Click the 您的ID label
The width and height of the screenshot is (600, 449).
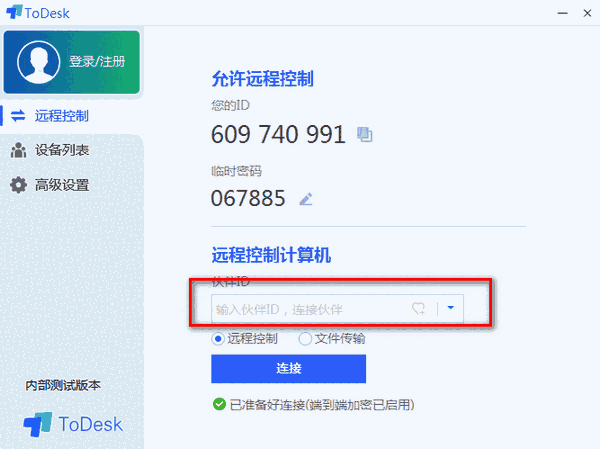pos(230,105)
